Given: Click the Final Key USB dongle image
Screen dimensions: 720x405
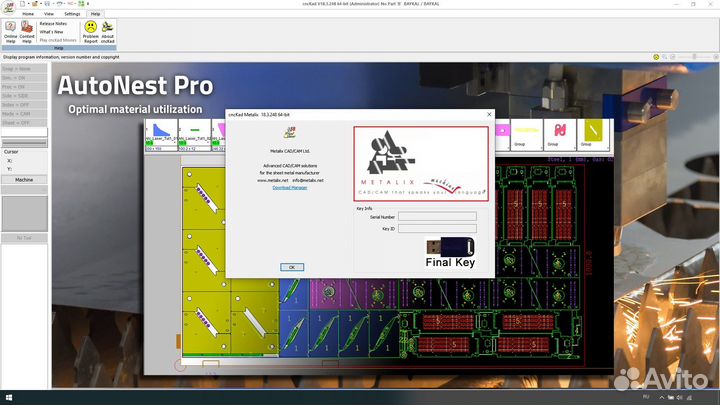Looking at the screenshot, I should (x=450, y=246).
